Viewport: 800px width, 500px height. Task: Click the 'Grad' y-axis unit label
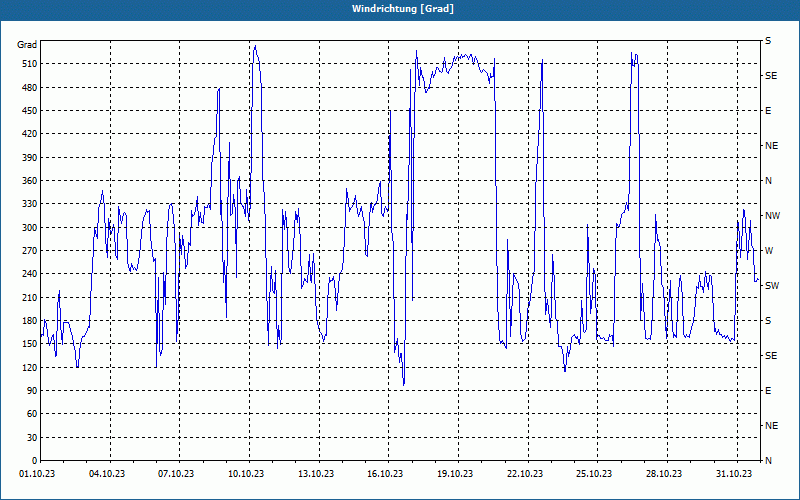point(27,45)
